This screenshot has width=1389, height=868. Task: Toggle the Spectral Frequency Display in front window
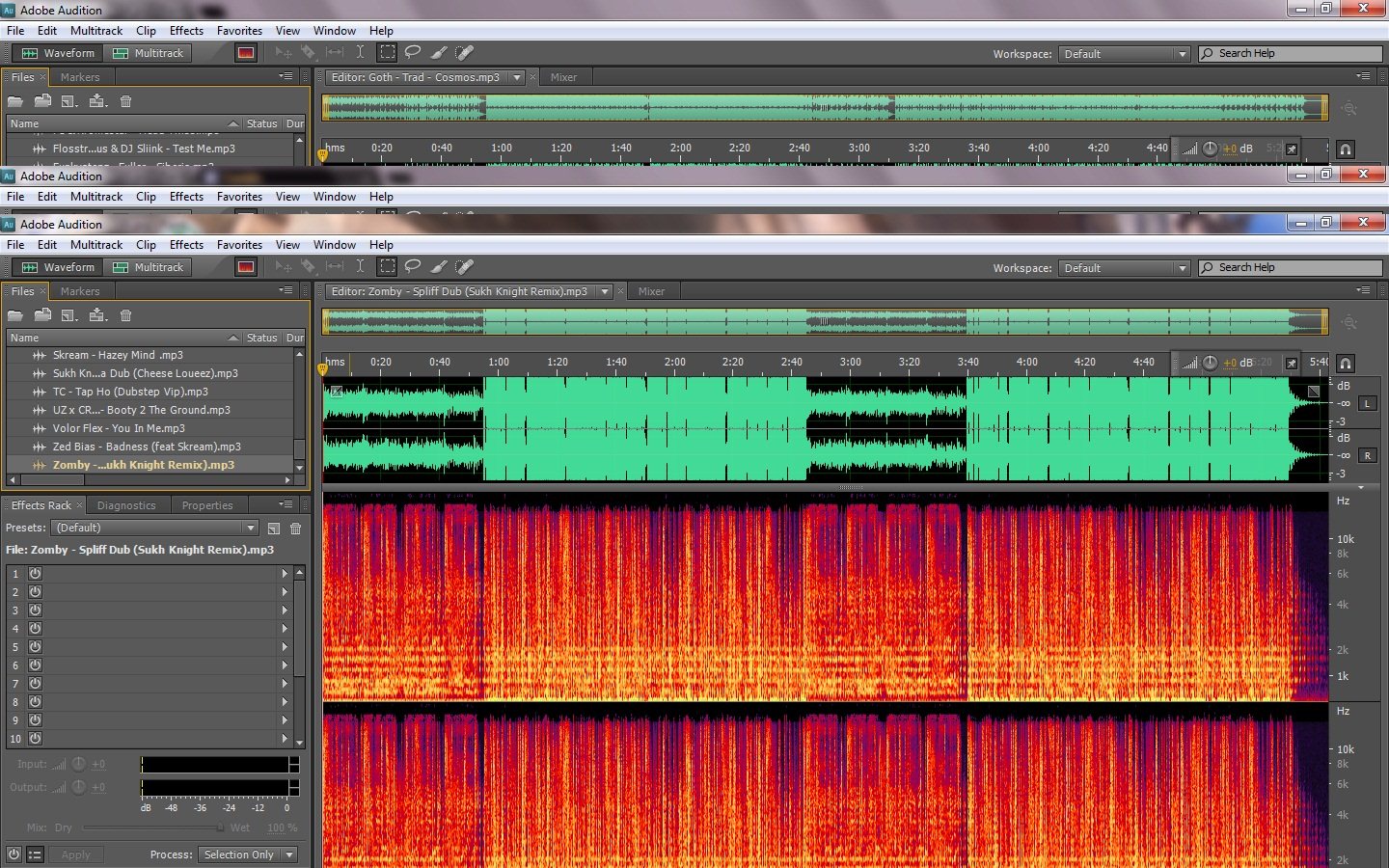[246, 267]
